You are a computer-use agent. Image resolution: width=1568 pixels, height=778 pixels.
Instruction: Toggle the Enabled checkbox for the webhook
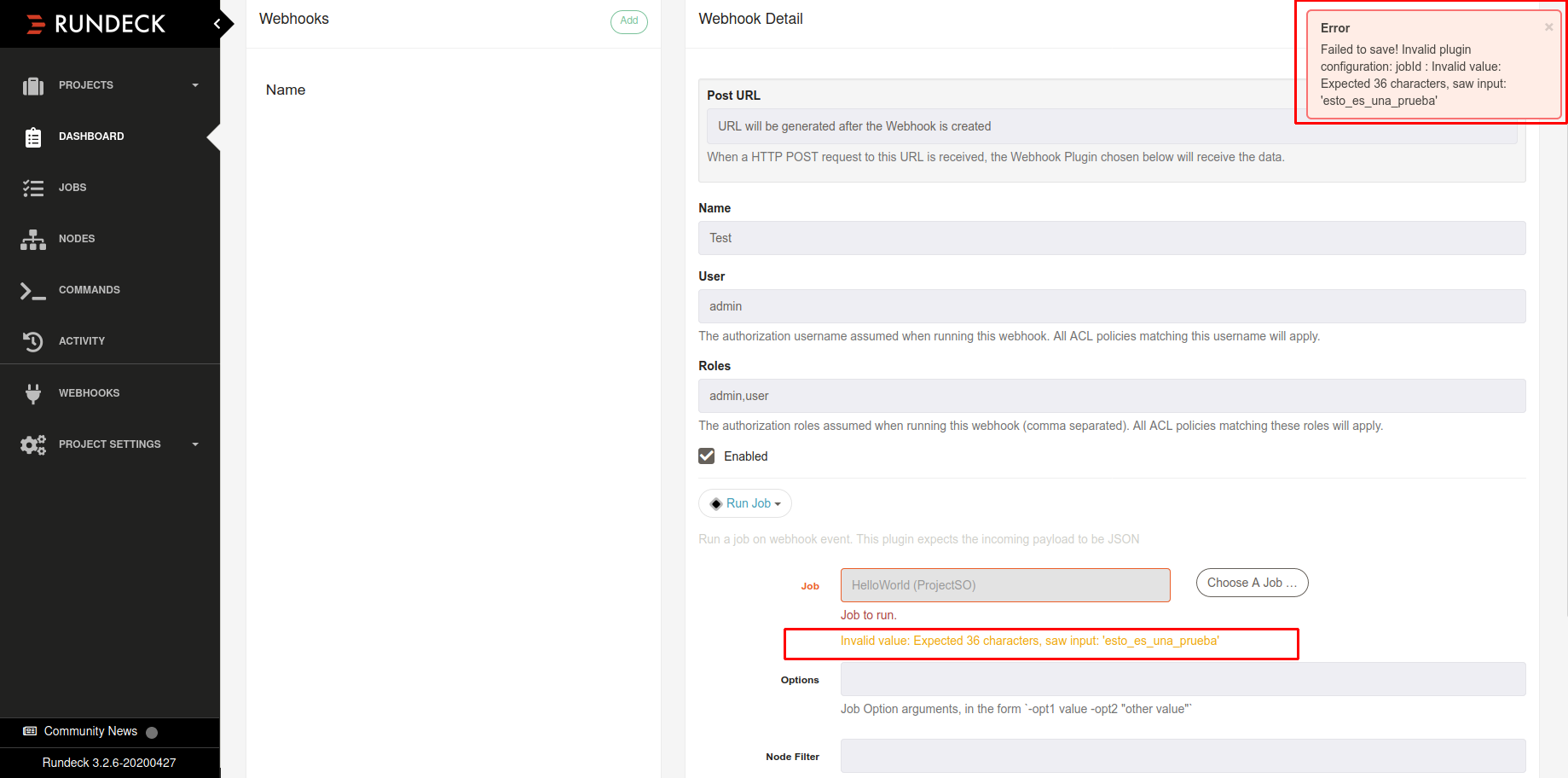tap(706, 456)
